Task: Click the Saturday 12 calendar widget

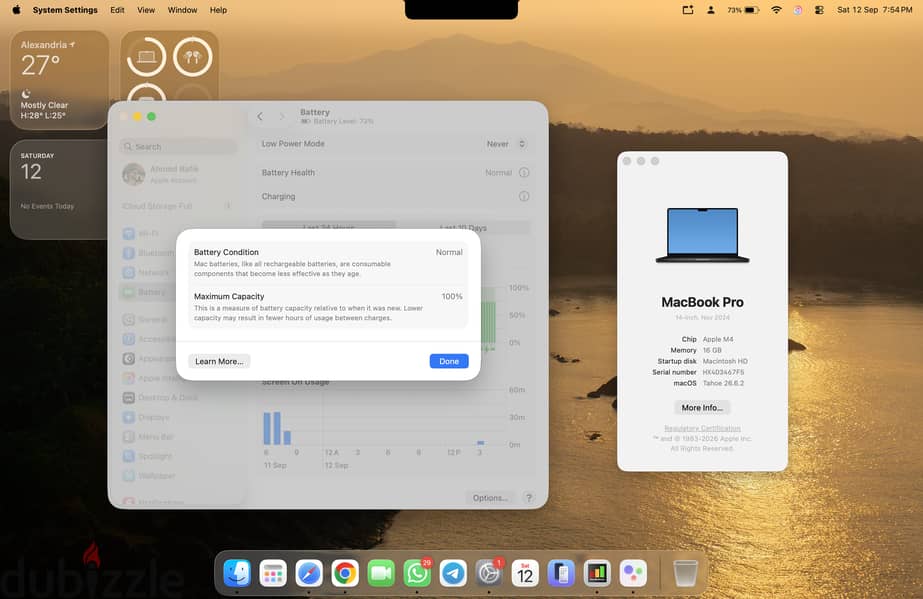Action: (x=59, y=189)
